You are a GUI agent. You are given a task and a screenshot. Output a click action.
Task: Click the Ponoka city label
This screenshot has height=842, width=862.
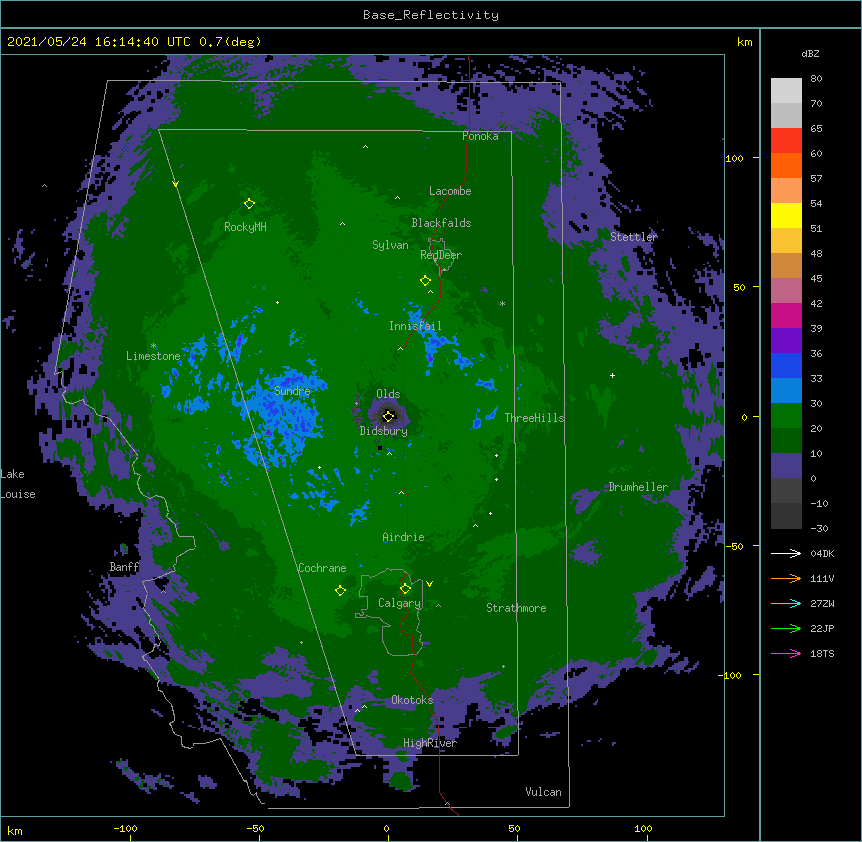coord(480,136)
